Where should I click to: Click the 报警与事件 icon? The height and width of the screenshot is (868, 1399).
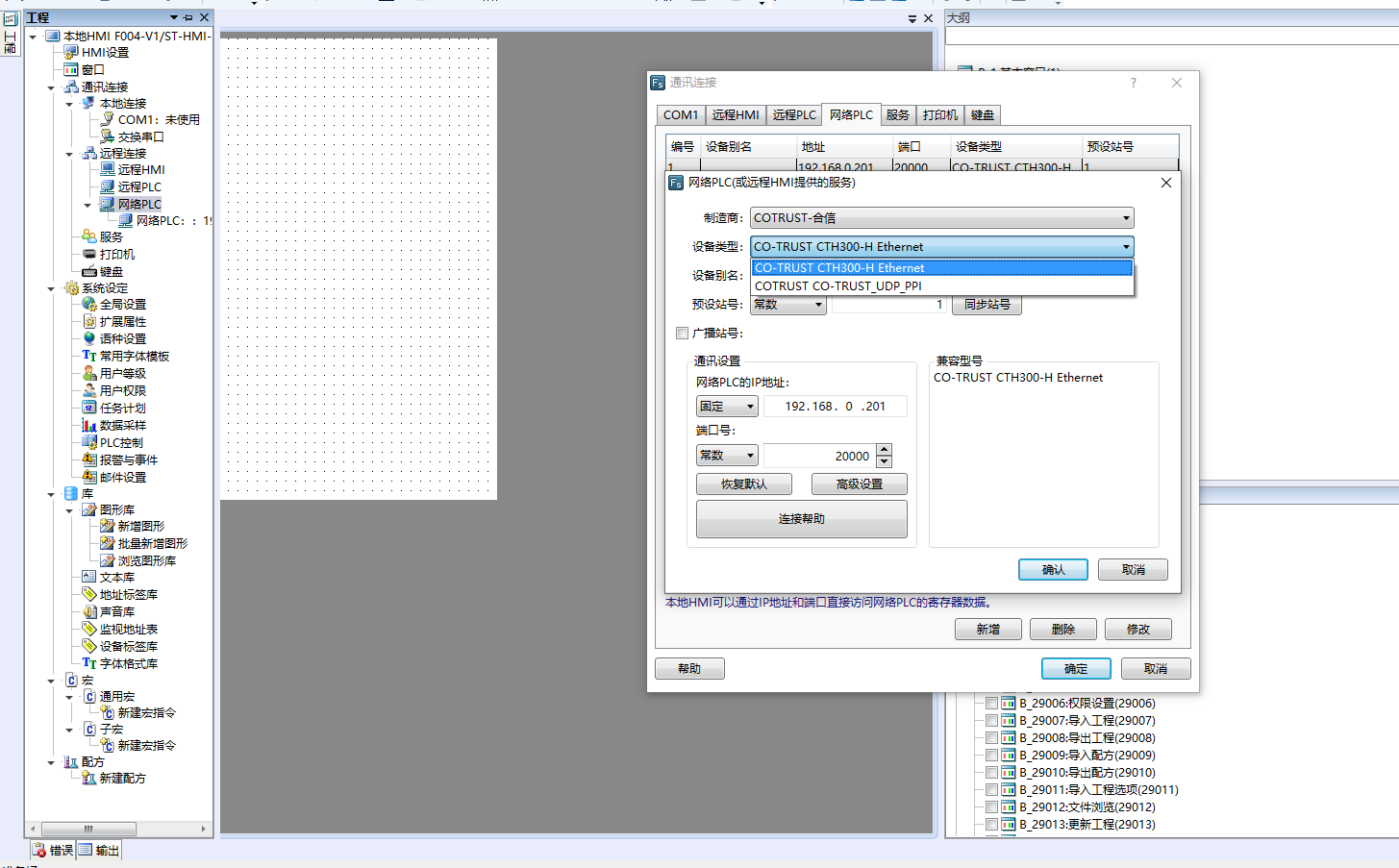(89, 459)
